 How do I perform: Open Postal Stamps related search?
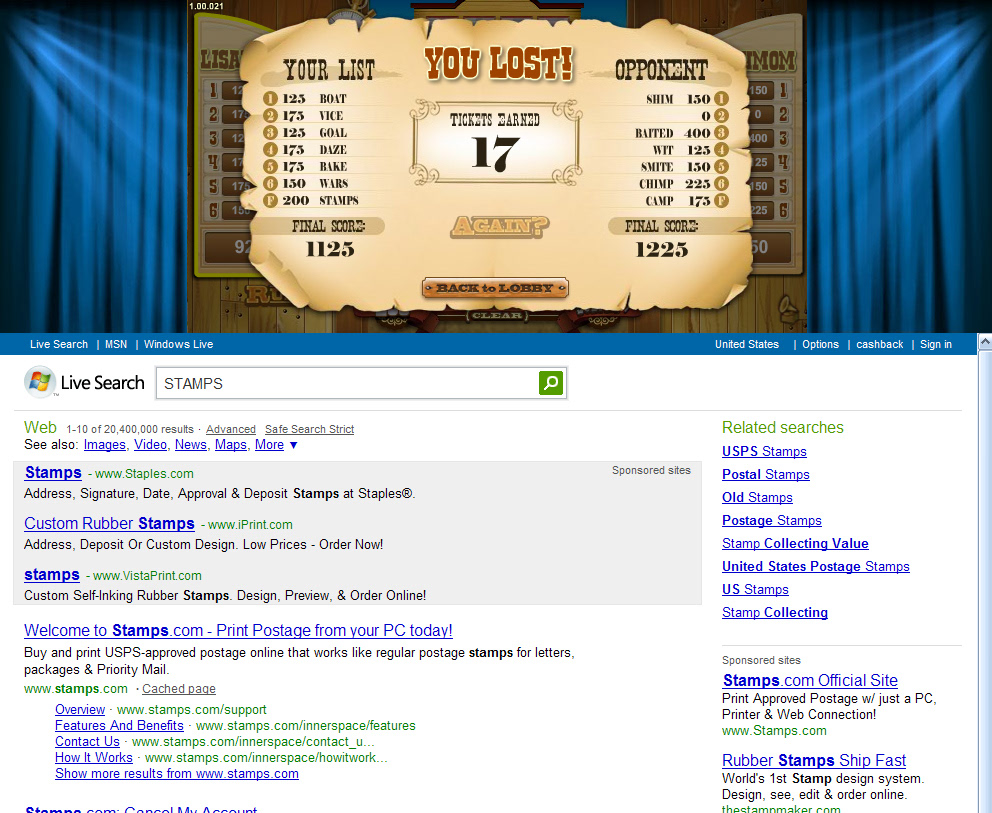click(766, 475)
